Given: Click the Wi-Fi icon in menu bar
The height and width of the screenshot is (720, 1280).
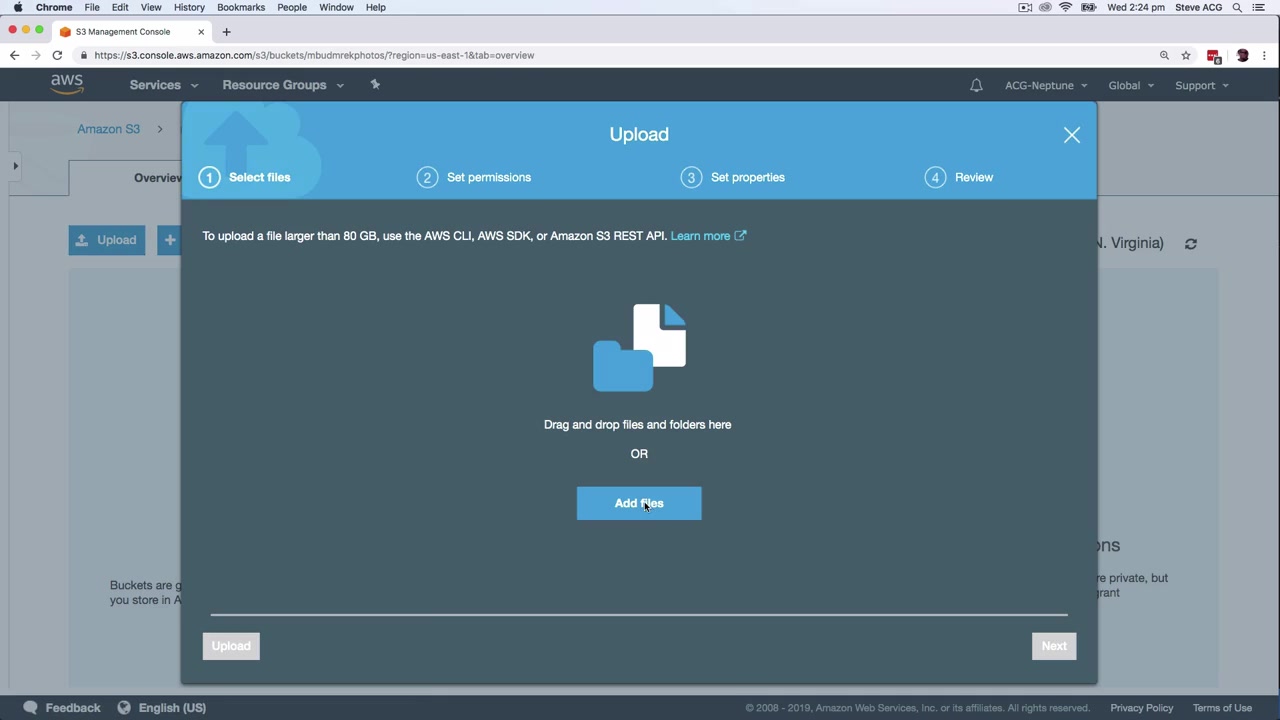Looking at the screenshot, I should pyautogui.click(x=1066, y=7).
